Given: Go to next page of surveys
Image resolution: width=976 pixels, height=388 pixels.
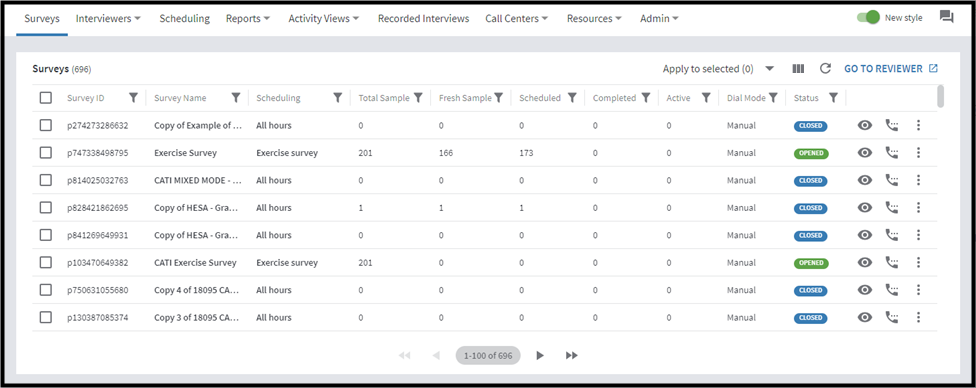Looking at the screenshot, I should [540, 355].
